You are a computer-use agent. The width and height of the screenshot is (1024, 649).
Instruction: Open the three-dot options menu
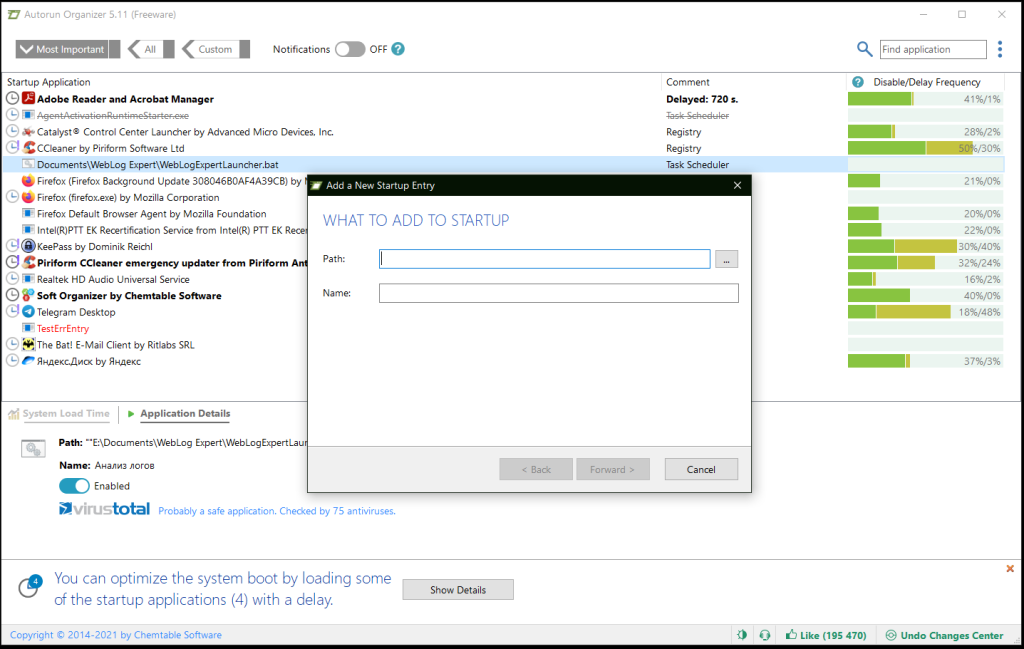tap(1000, 49)
